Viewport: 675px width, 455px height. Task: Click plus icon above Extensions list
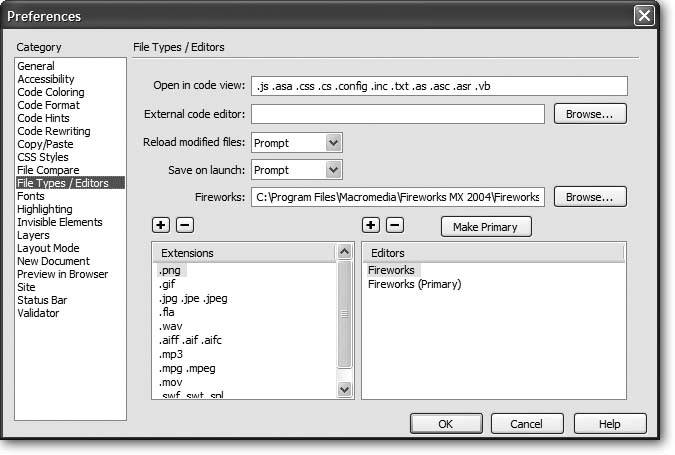coord(160,226)
